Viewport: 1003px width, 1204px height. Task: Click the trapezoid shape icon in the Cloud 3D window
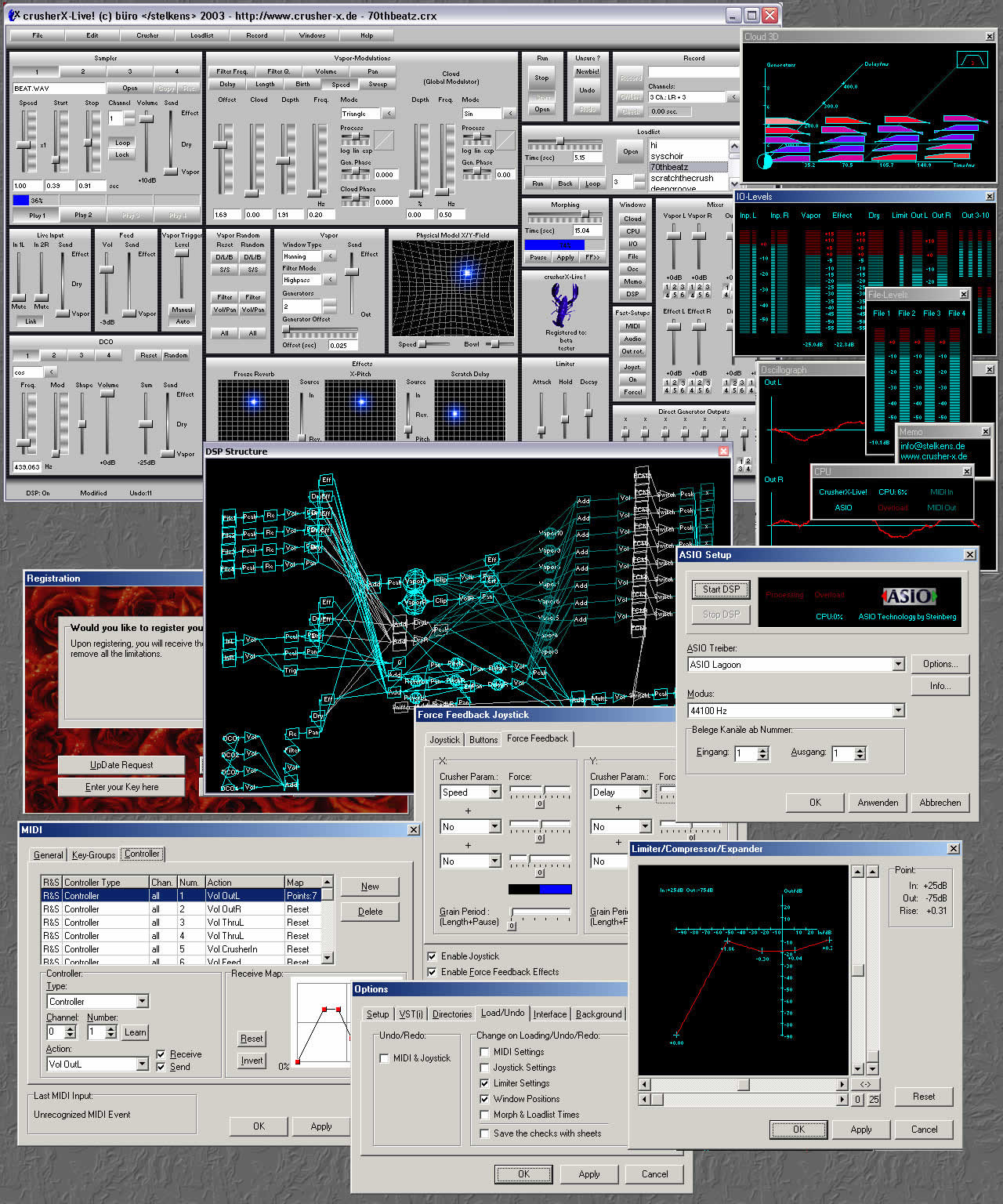pos(972,60)
